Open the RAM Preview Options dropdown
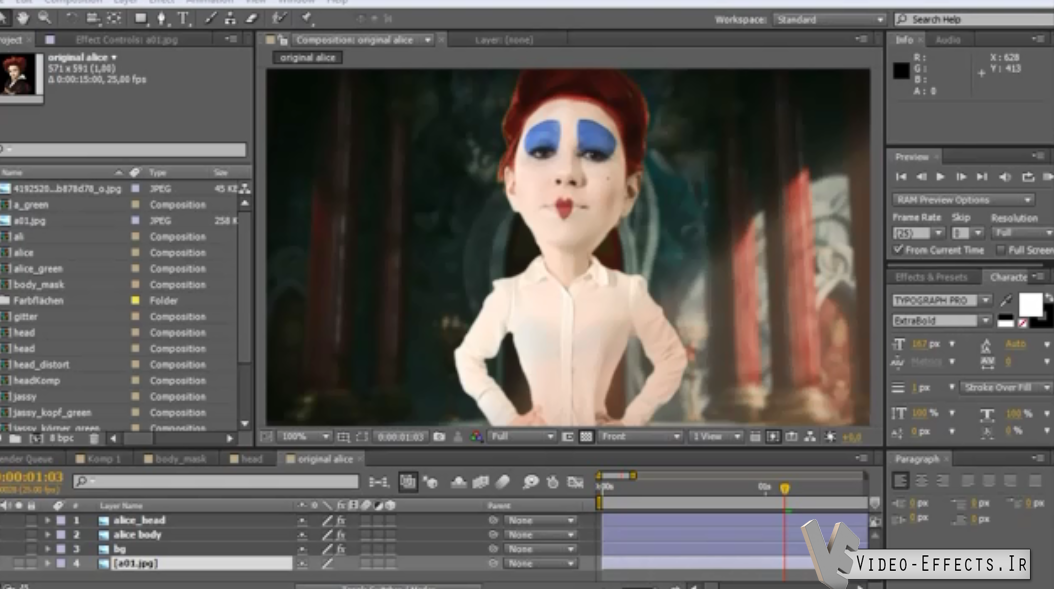The height and width of the screenshot is (589, 1054). 963,200
